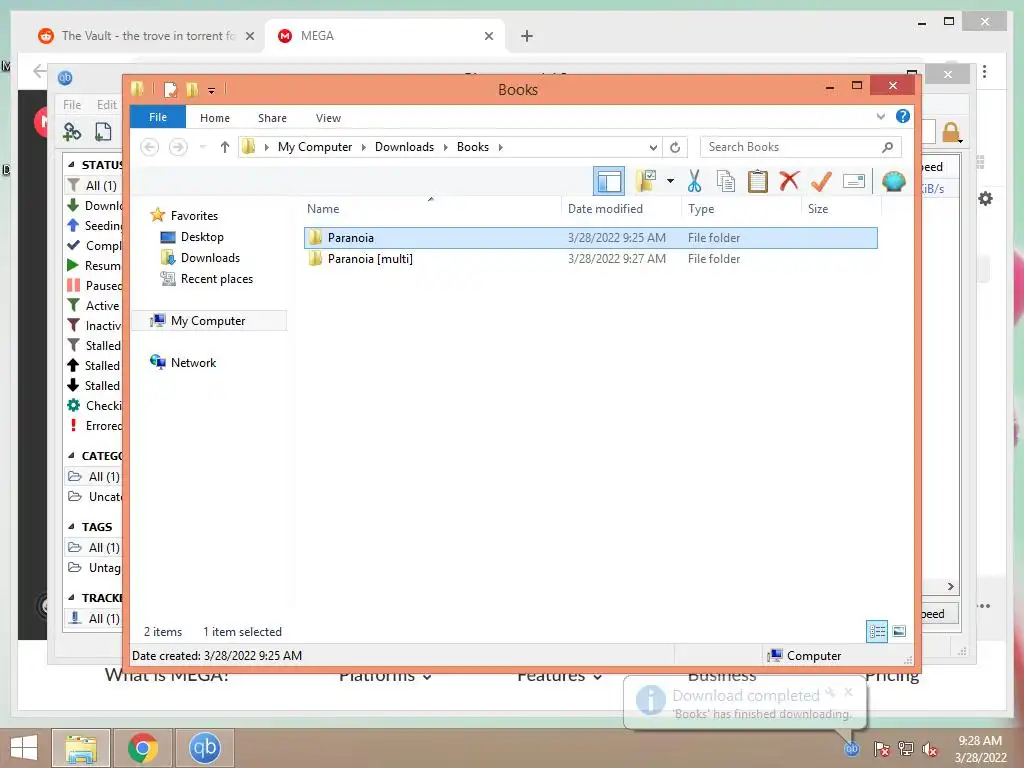
Task: Expand the arrow after Downloads in path
Action: point(445,147)
